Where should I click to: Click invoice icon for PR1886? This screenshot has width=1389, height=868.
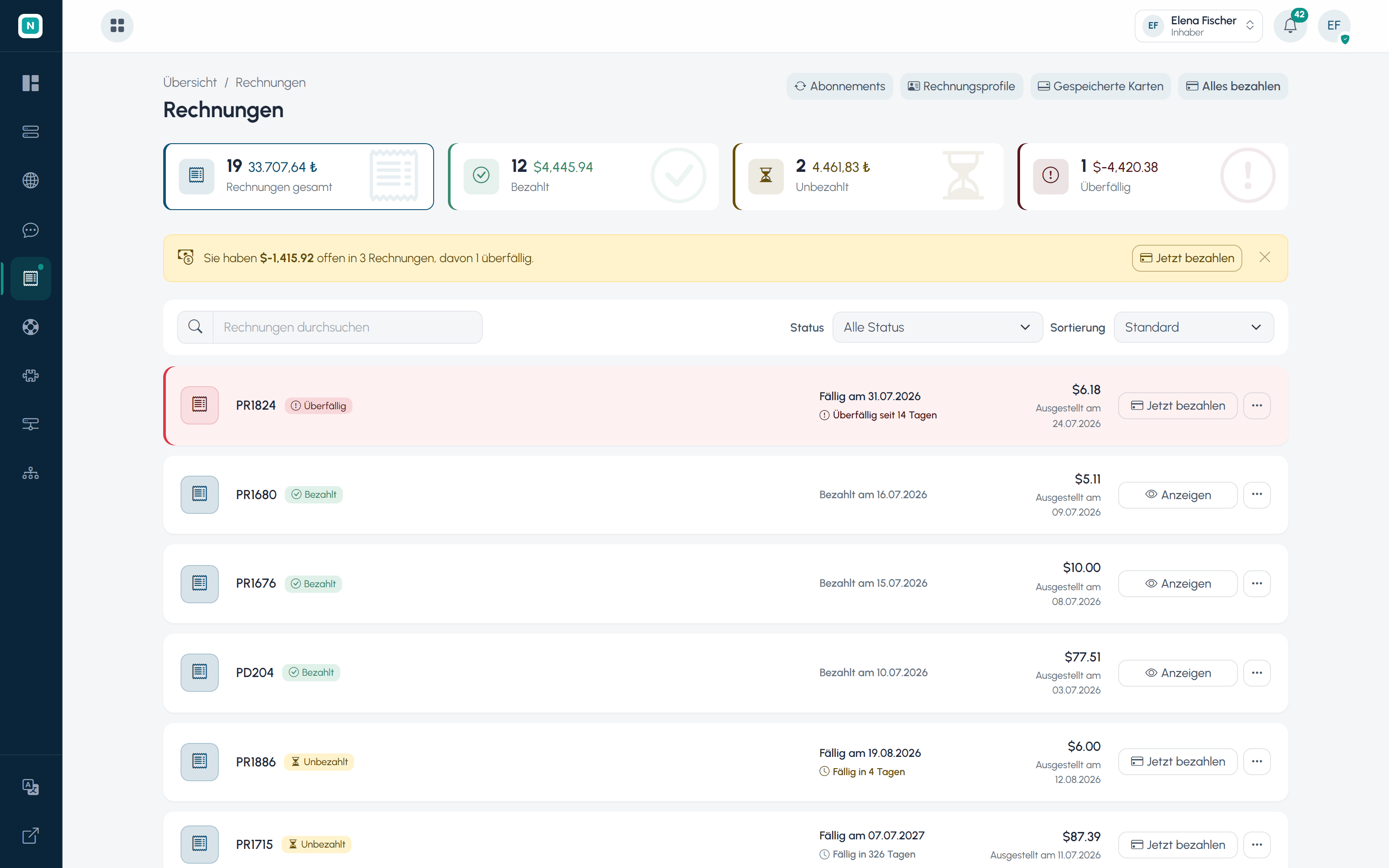200,762
